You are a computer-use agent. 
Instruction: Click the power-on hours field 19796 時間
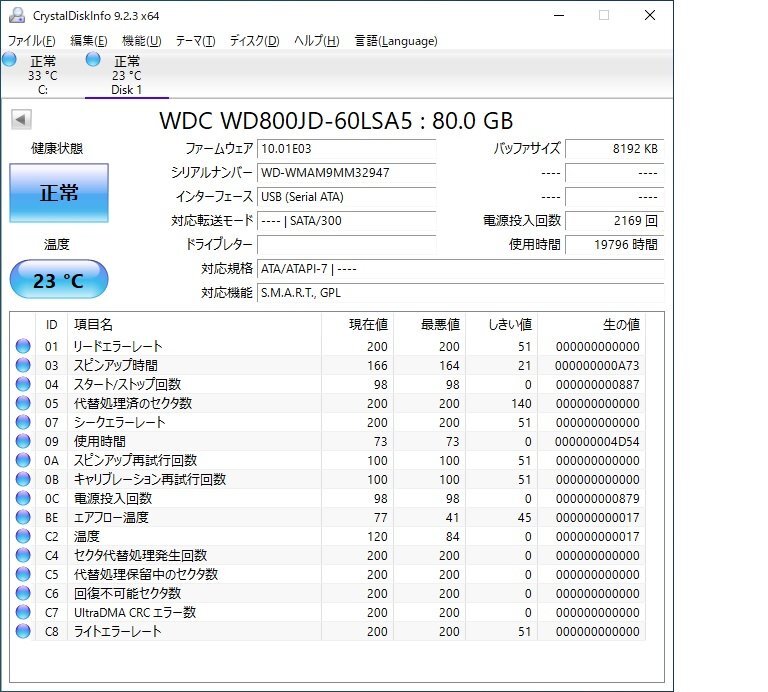click(615, 244)
